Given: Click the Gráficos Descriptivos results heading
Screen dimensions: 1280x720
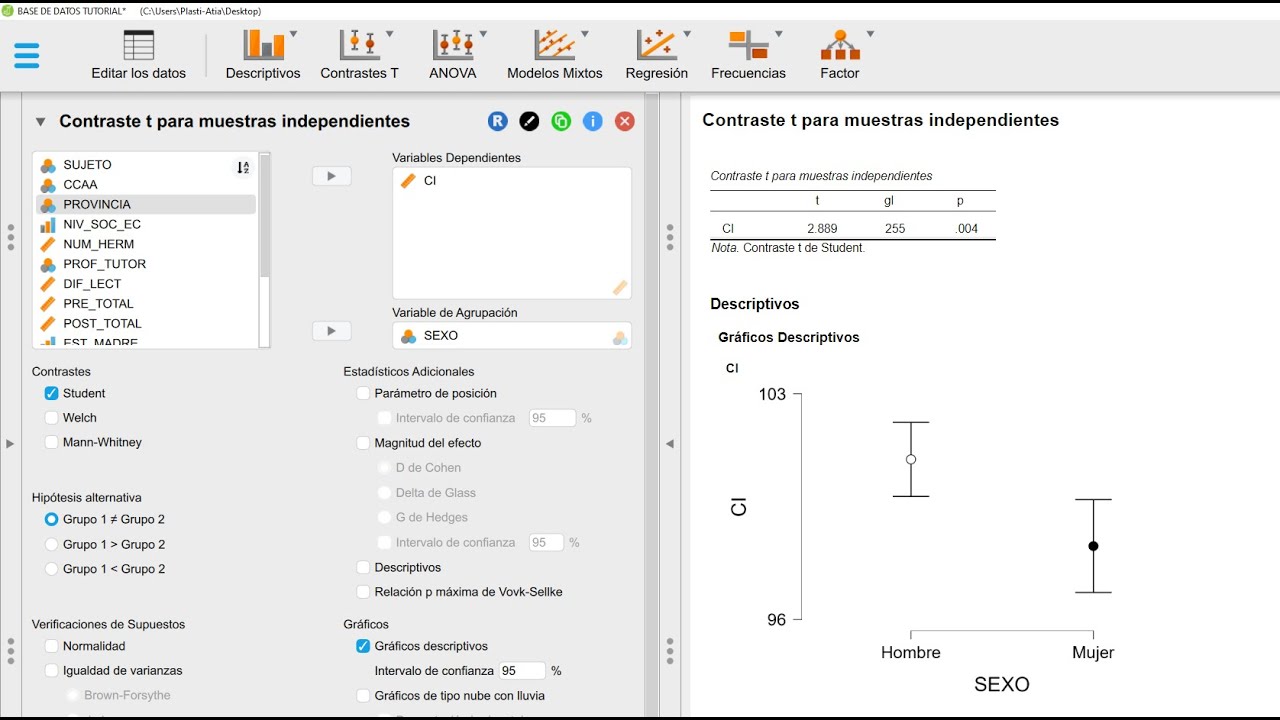Looking at the screenshot, I should [x=789, y=338].
